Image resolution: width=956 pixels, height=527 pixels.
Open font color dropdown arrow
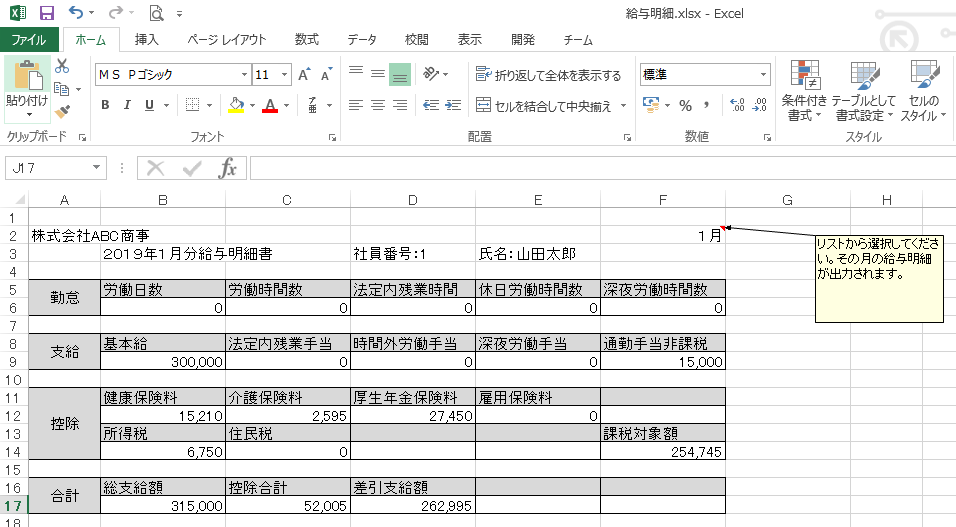(x=287, y=106)
